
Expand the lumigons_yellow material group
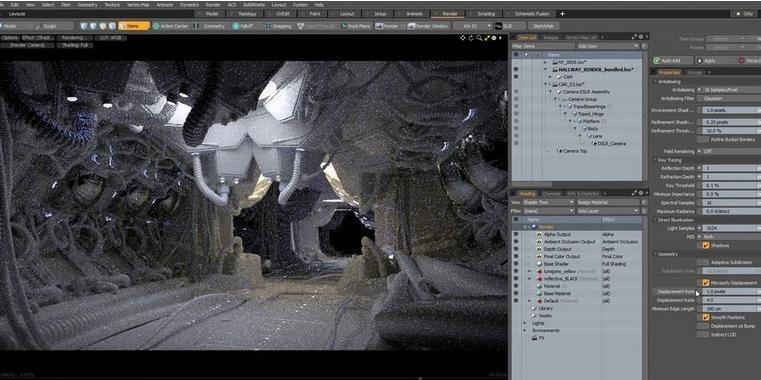(529, 271)
